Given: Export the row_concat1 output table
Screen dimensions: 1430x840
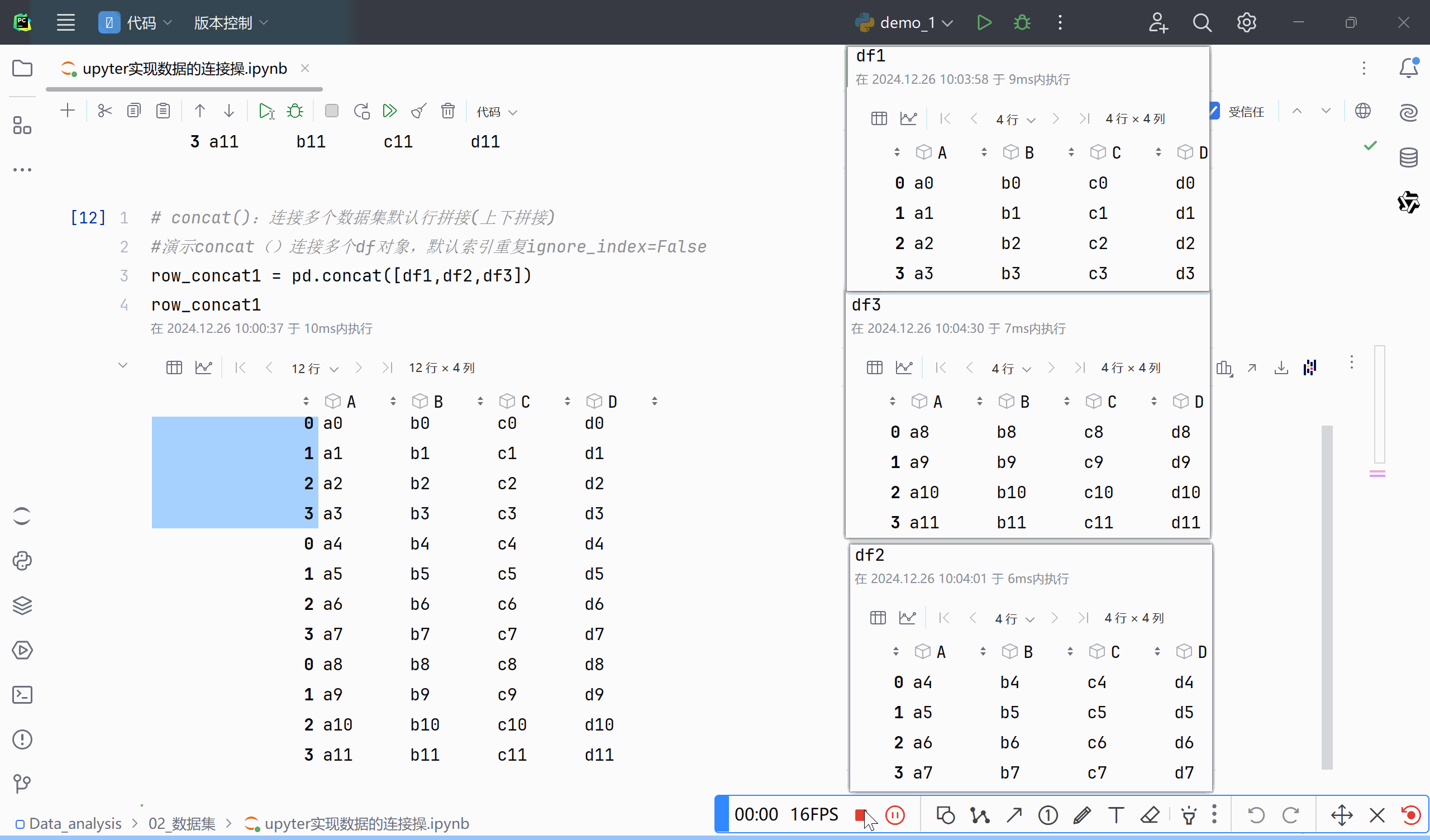Looking at the screenshot, I should (x=1281, y=368).
